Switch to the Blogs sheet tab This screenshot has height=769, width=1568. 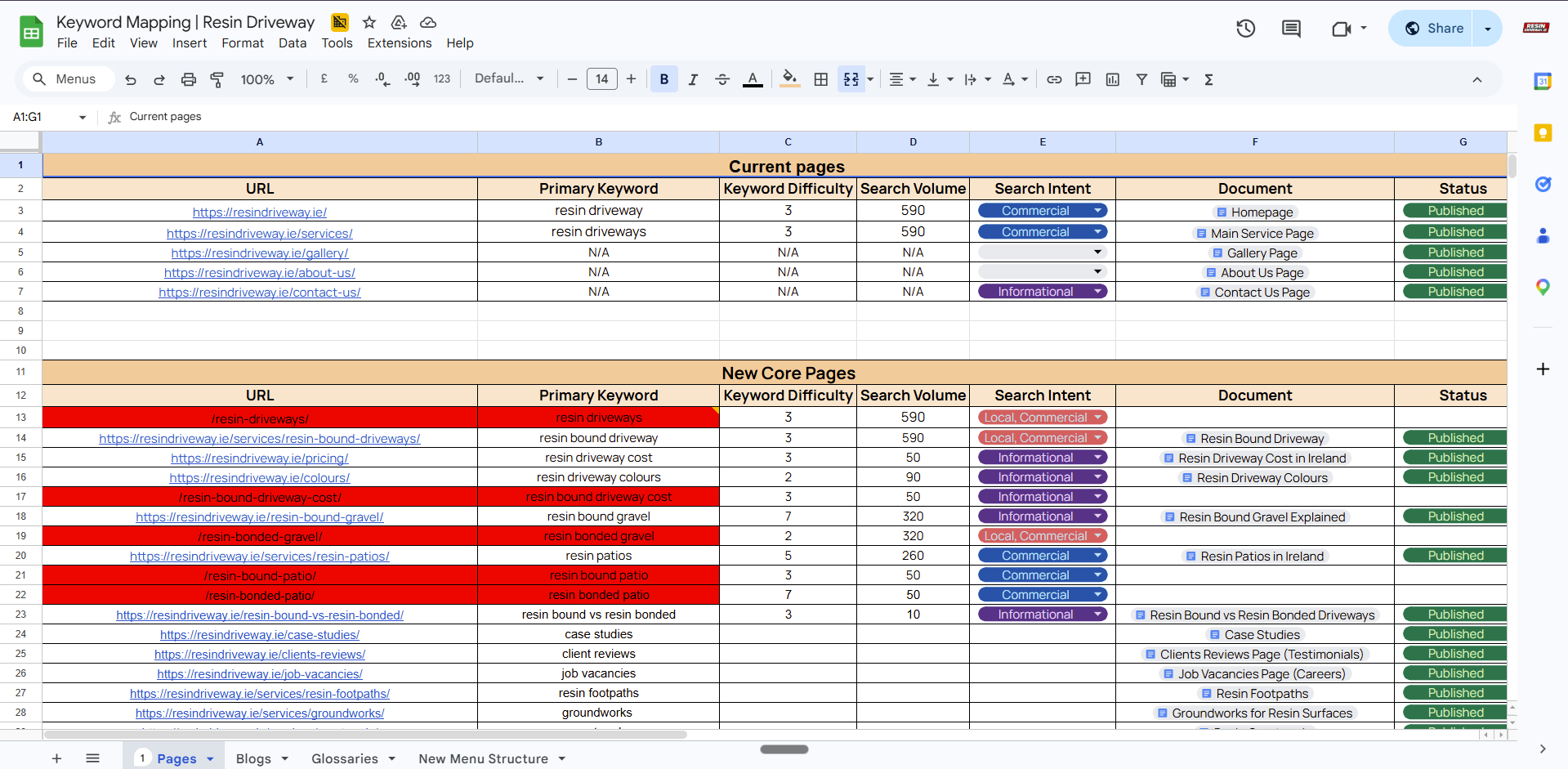(x=253, y=758)
